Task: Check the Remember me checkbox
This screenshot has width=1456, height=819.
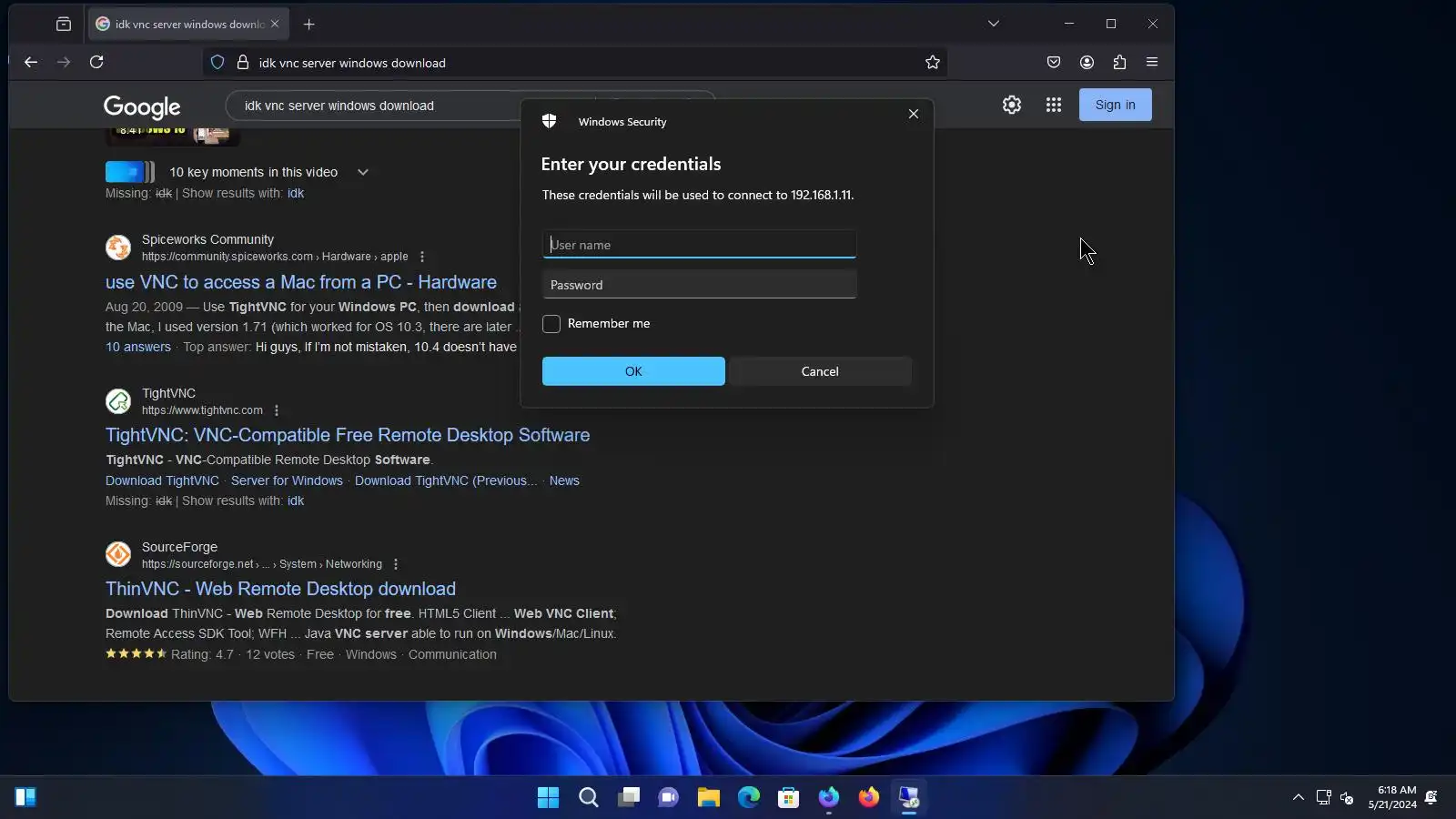Action: click(x=551, y=324)
